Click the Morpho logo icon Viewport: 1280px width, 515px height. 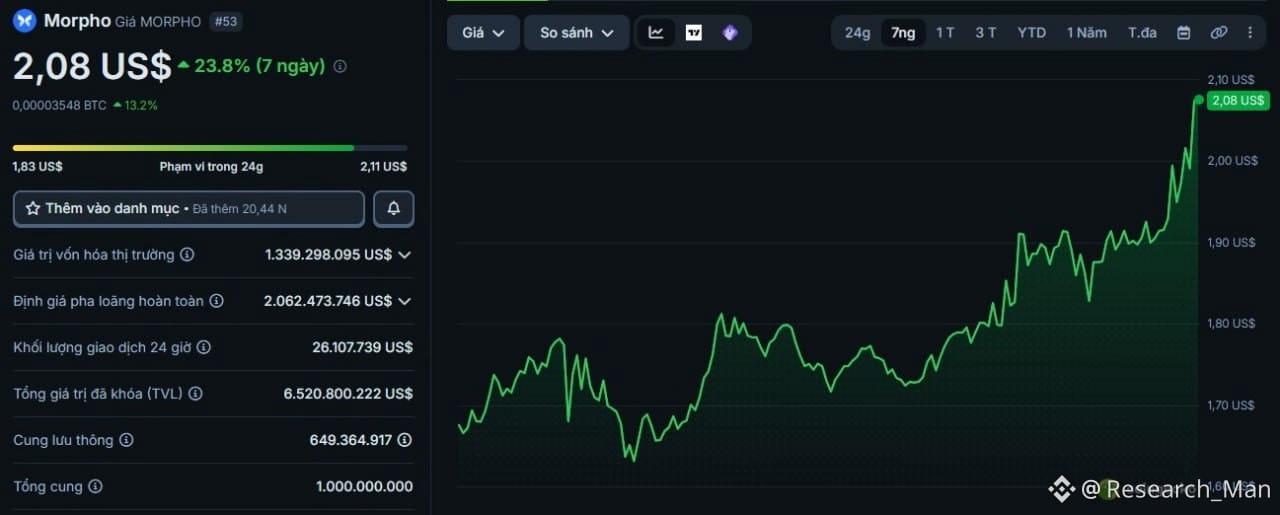tap(25, 21)
